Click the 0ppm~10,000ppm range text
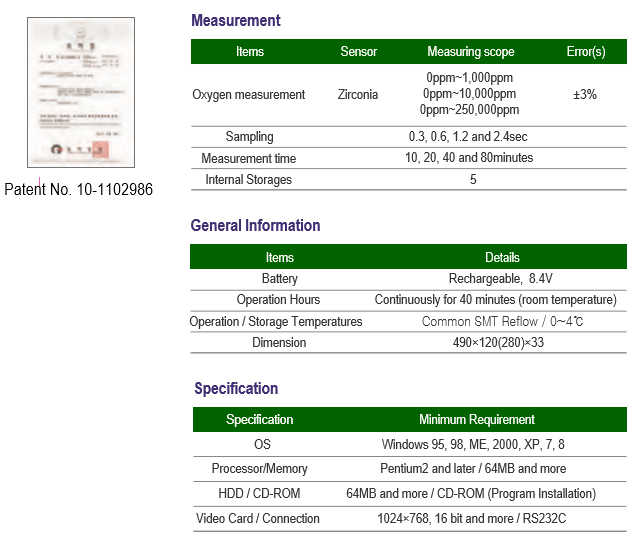 (470, 94)
